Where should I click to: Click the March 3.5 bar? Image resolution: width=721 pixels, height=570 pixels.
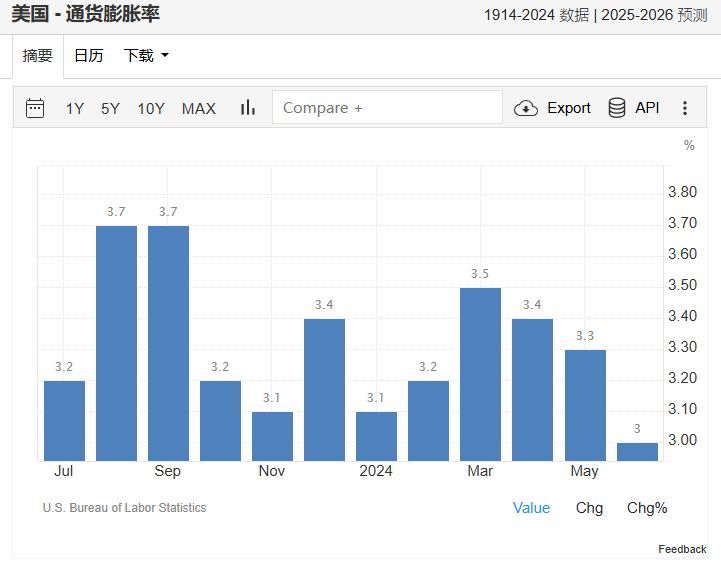(480, 374)
